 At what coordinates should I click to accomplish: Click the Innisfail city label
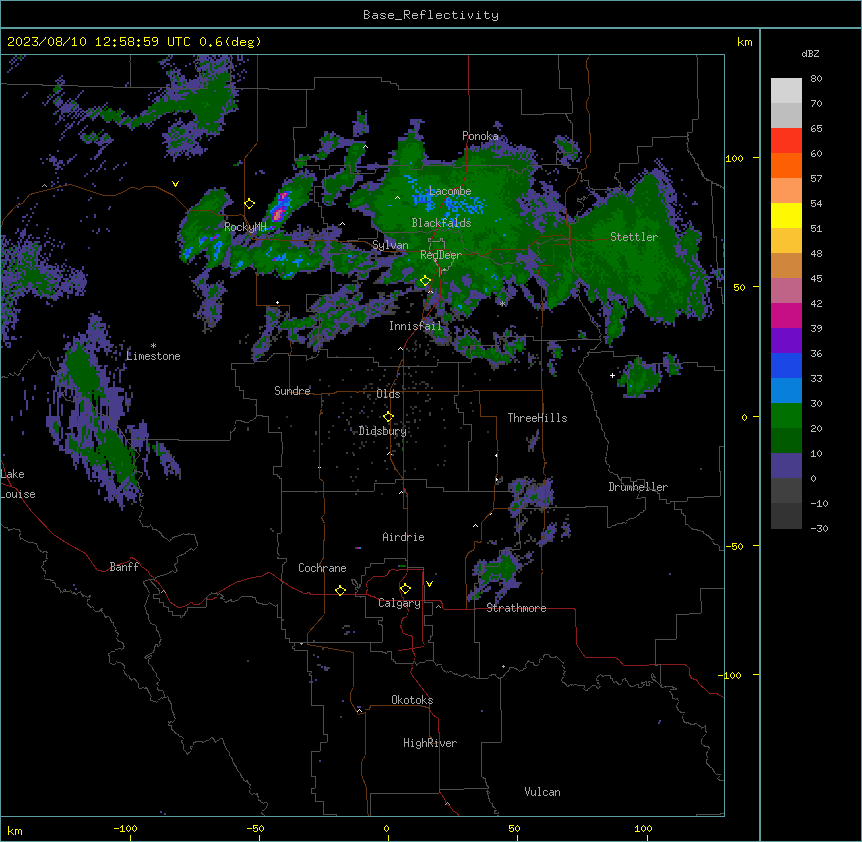coord(415,326)
